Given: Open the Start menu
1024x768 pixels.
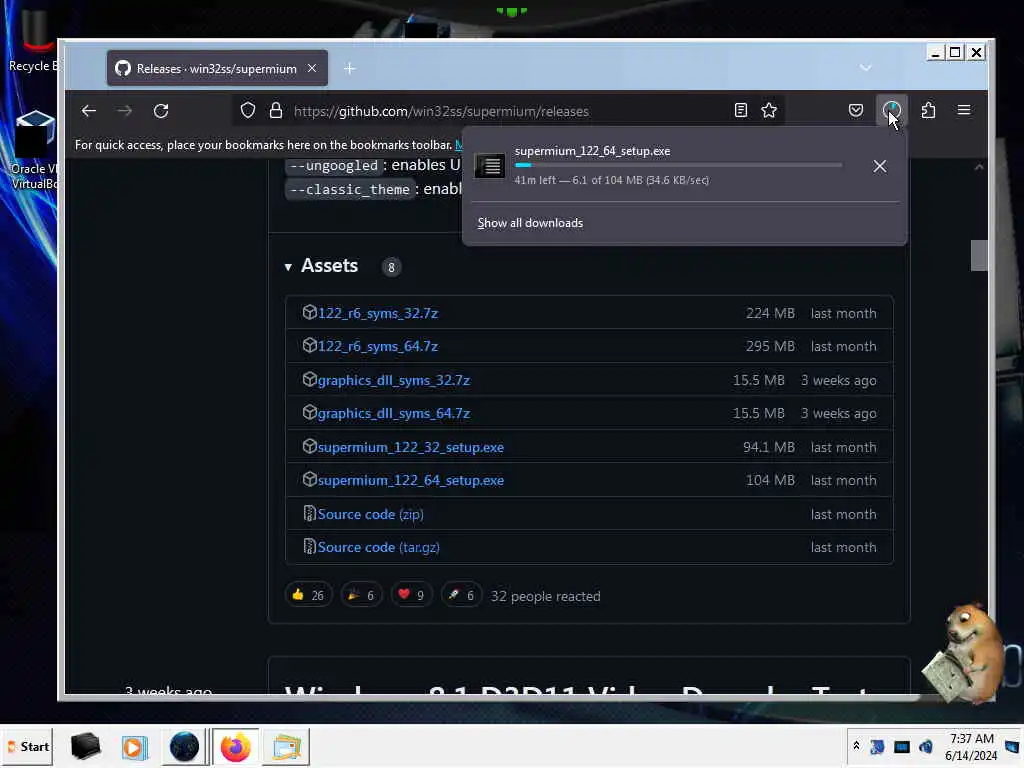Looking at the screenshot, I should [29, 747].
